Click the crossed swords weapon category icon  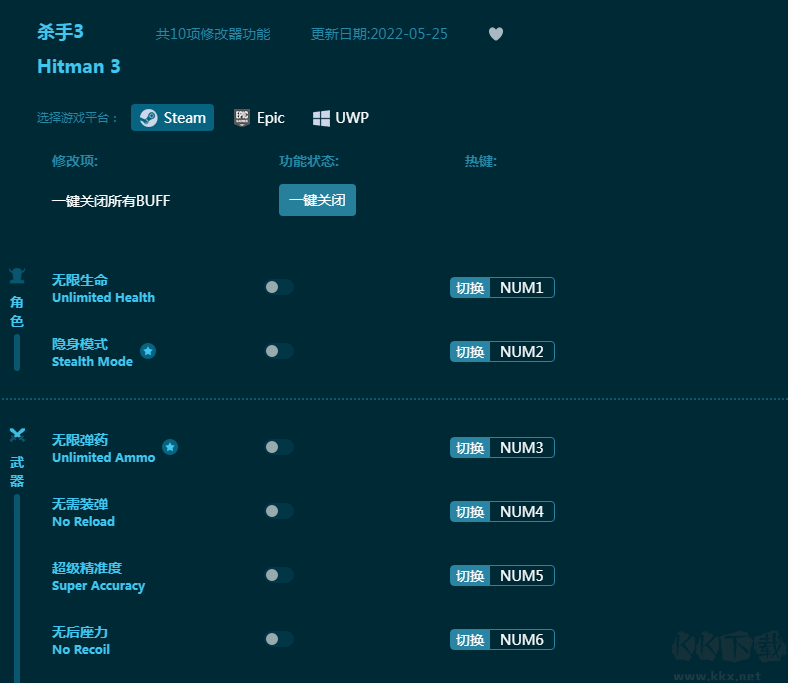17,435
